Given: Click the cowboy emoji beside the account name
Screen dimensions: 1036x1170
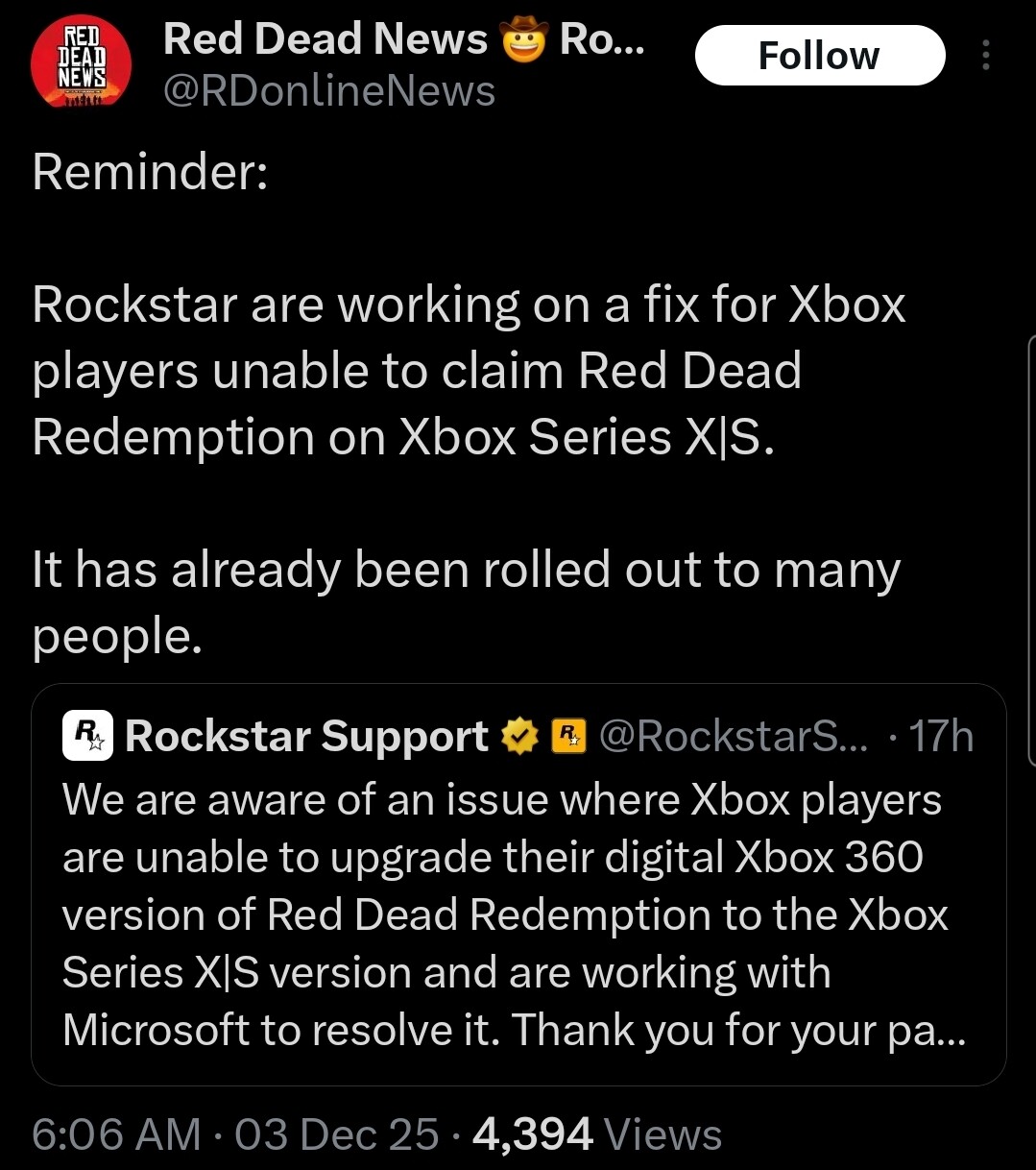Looking at the screenshot, I should tap(523, 39).
